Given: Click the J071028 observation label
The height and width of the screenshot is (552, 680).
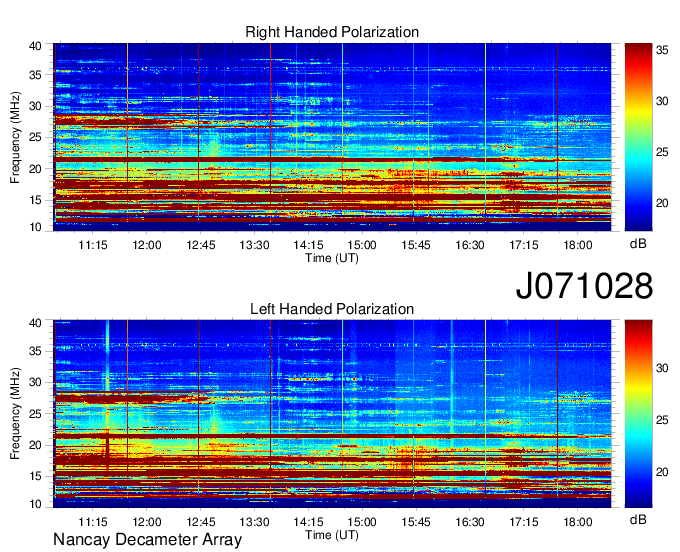Looking at the screenshot, I should pos(584,286).
